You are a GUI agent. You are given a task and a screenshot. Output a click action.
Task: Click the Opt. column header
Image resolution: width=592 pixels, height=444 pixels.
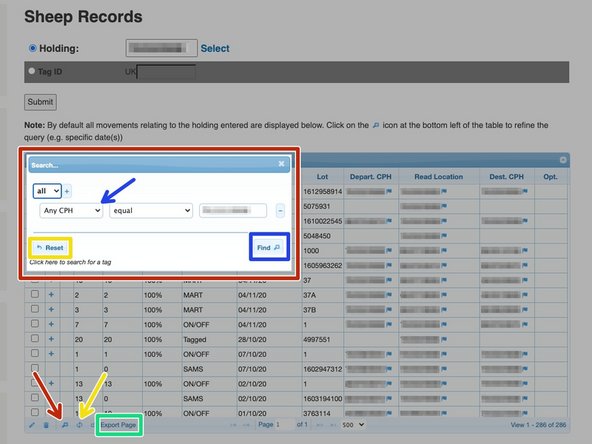[550, 177]
